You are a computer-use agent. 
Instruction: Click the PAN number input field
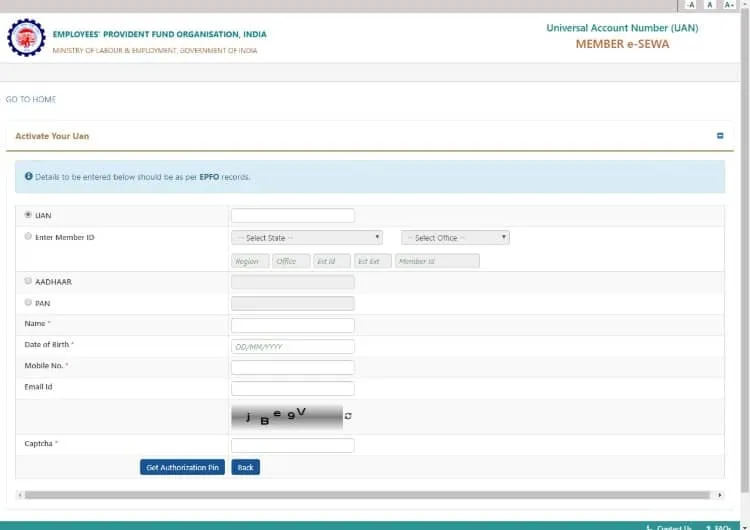tap(293, 303)
